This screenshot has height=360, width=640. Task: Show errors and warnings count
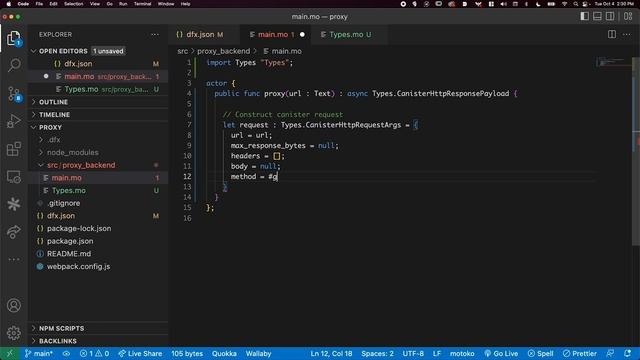pyautogui.click(x=94, y=353)
